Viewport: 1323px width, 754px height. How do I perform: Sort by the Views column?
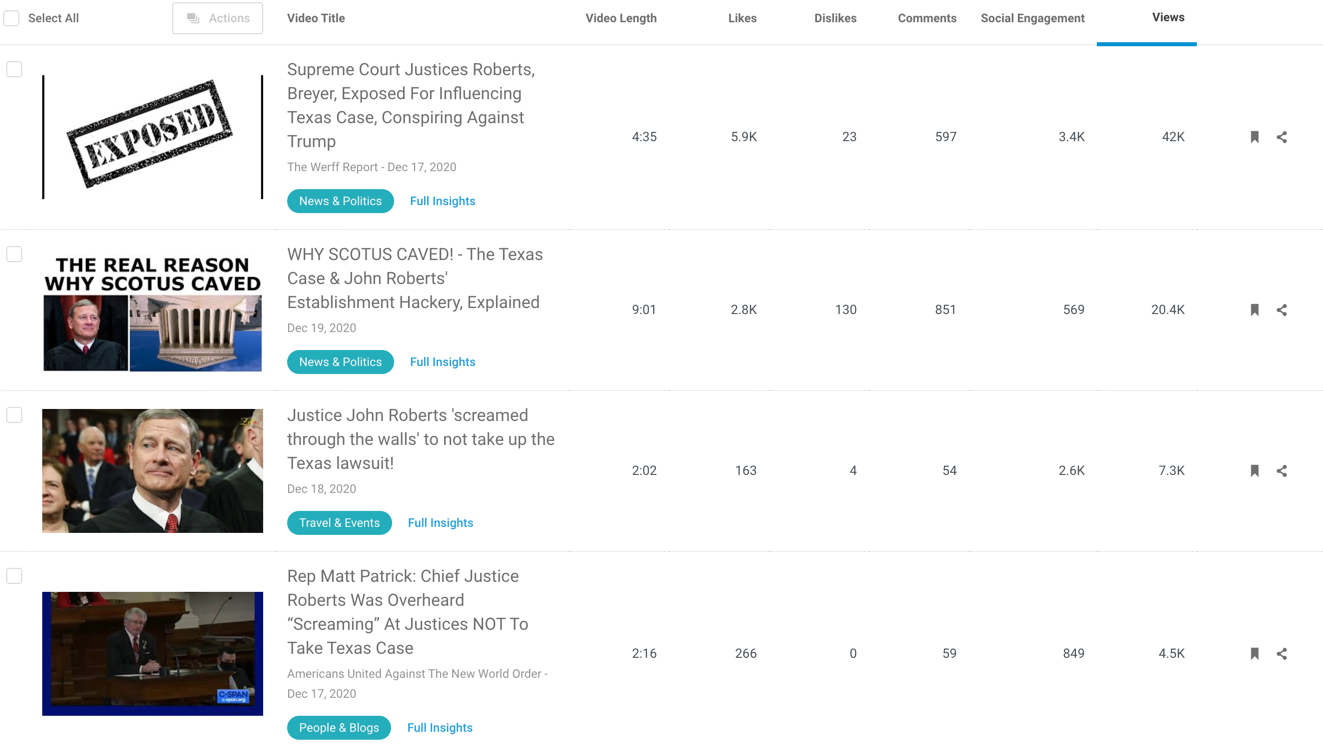[x=1167, y=18]
